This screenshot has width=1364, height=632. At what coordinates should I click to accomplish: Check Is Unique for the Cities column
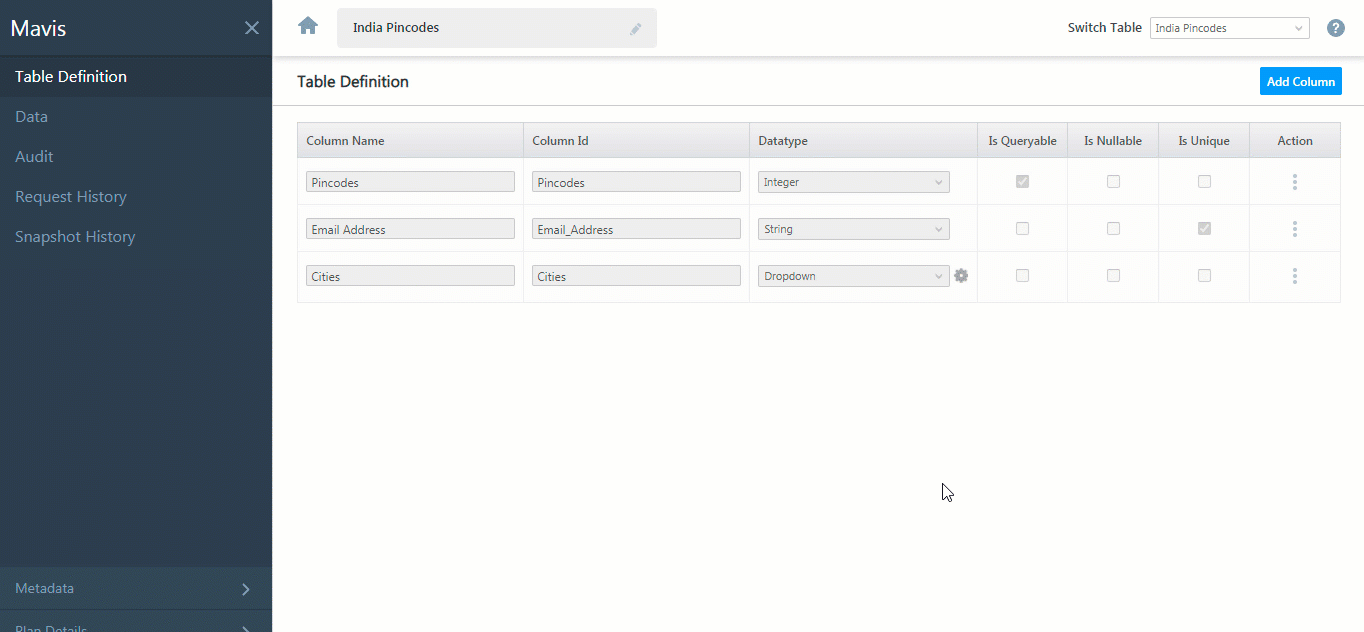tap(1203, 275)
